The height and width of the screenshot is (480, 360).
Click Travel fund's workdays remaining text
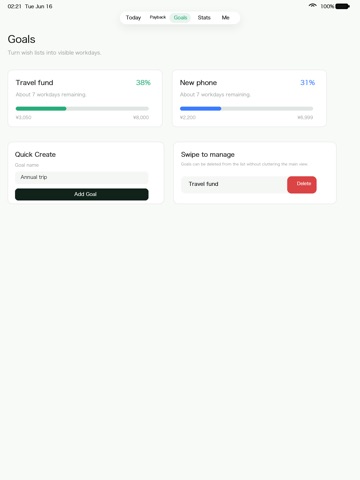click(51, 95)
